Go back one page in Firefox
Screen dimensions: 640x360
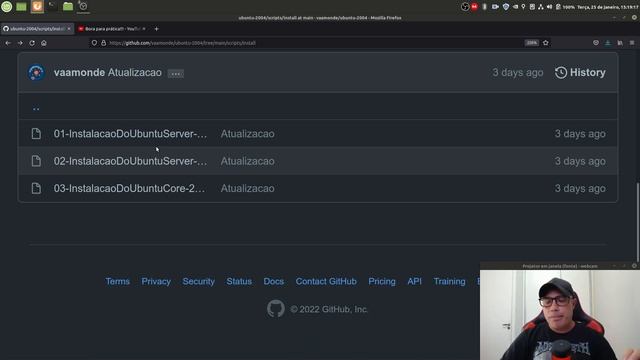(x=8, y=43)
